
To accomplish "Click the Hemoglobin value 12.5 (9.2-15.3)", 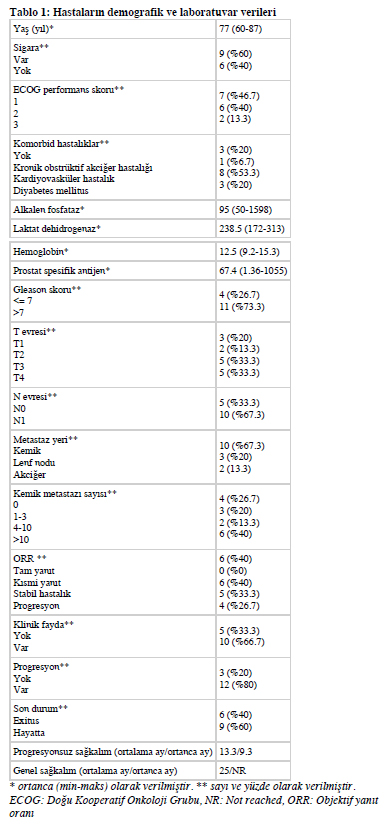I will 250,251.
